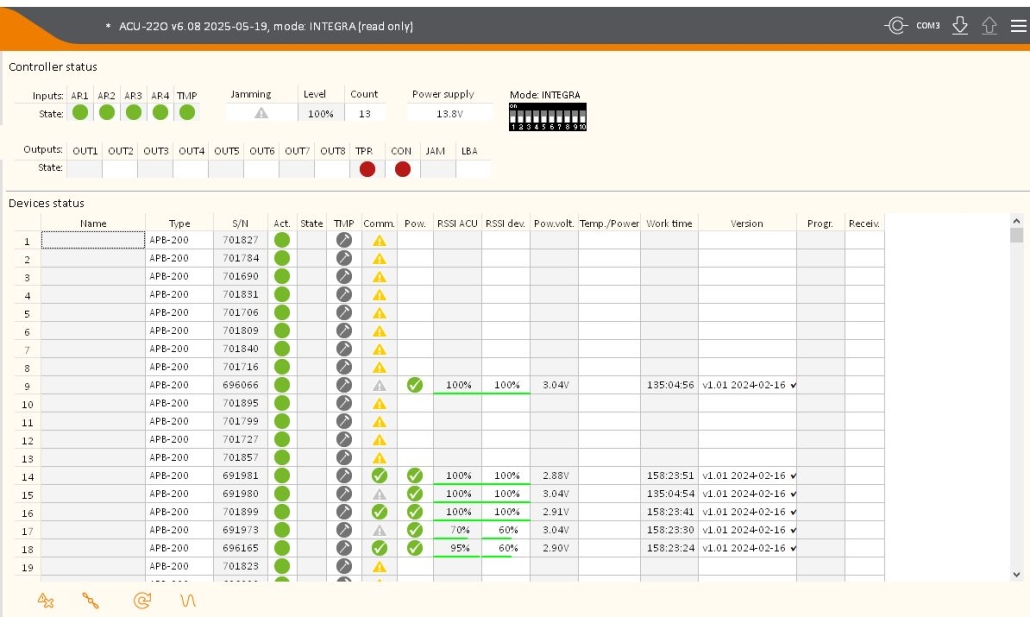The height and width of the screenshot is (617, 1030).
Task: Click the circular refresh arrow icon
Action: (x=142, y=600)
